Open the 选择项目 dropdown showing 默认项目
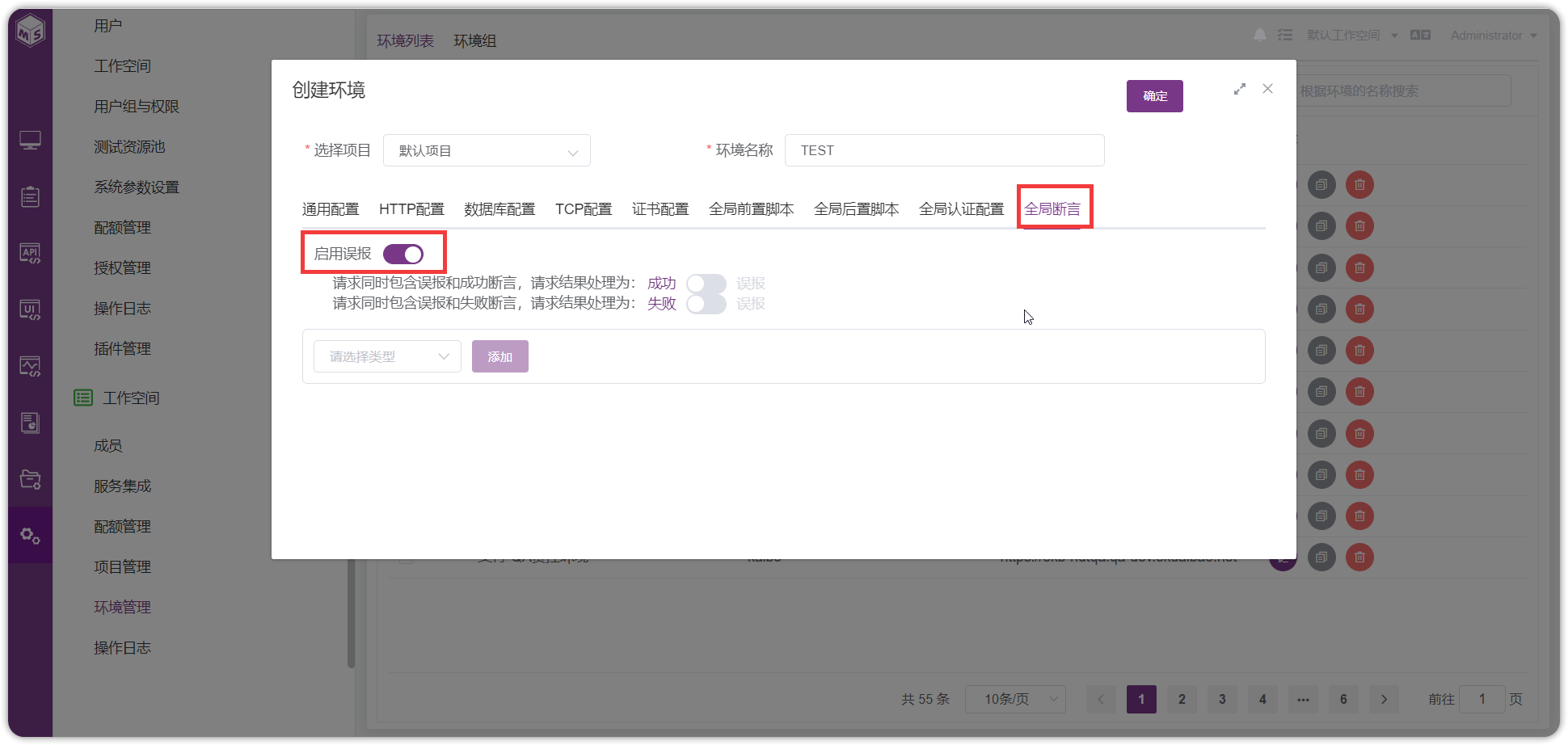Screen dimensions: 1568x745 [487, 150]
